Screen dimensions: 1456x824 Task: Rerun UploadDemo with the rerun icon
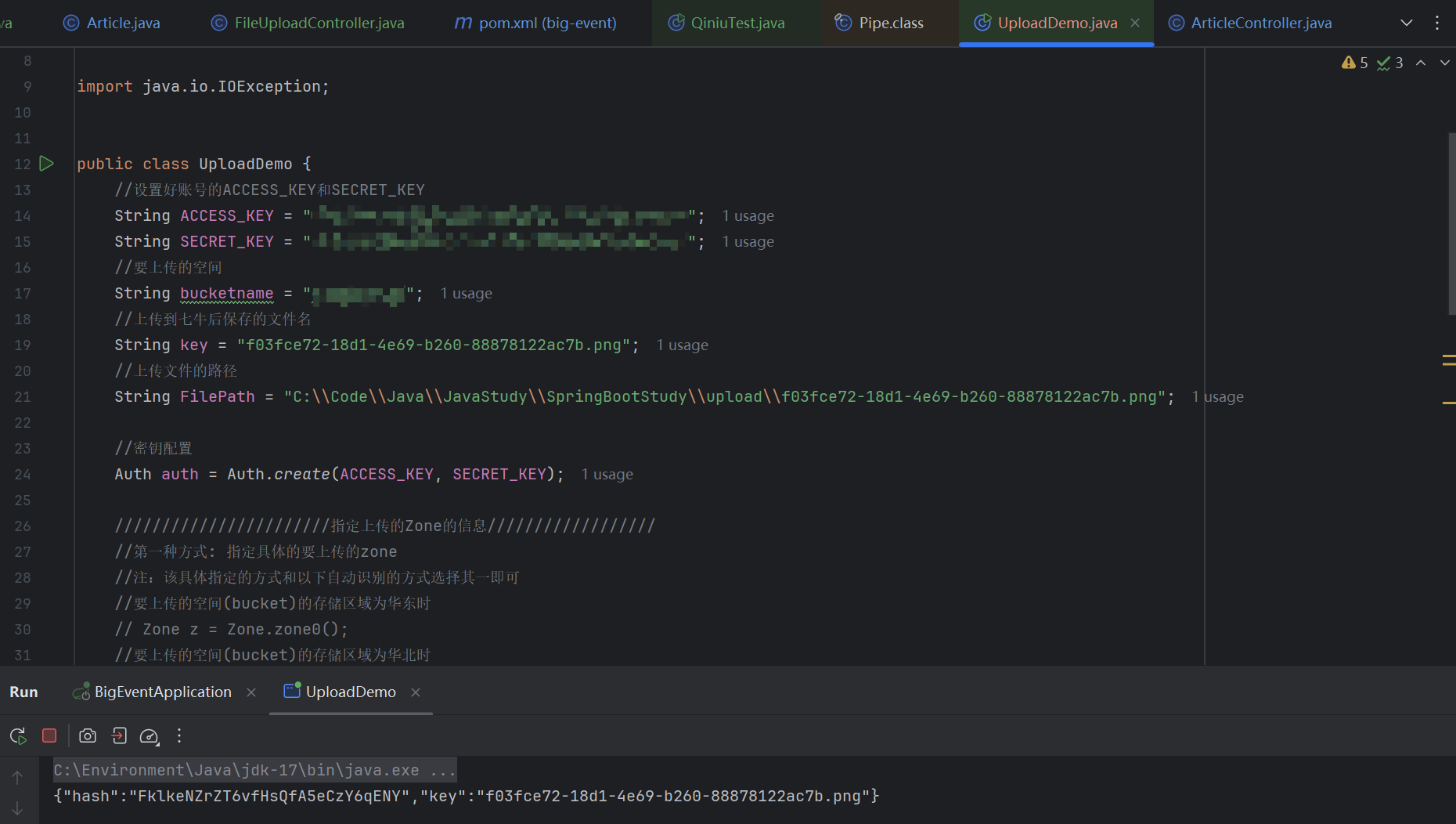(x=18, y=736)
